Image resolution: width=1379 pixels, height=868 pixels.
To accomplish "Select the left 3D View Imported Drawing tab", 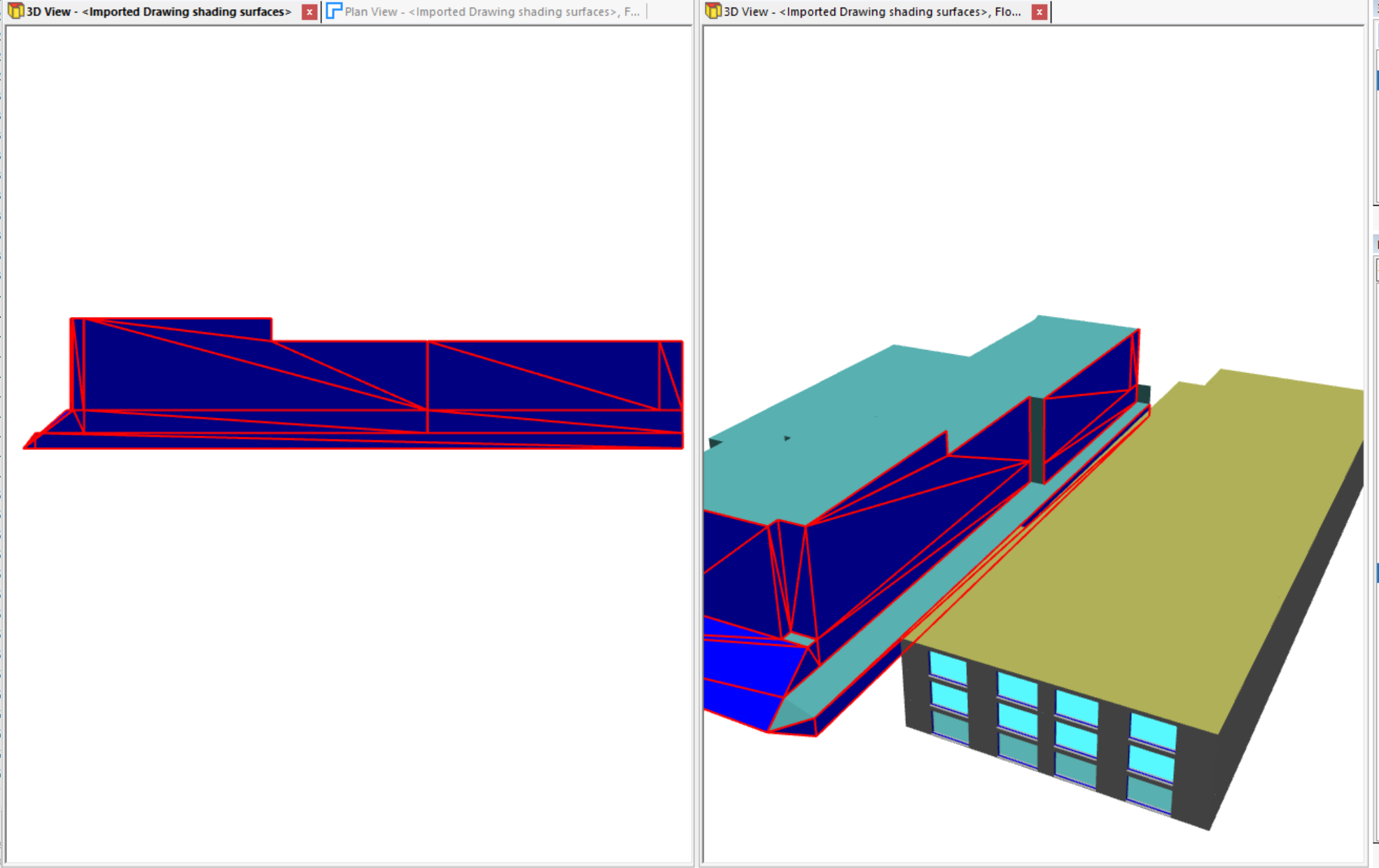I will point(158,12).
